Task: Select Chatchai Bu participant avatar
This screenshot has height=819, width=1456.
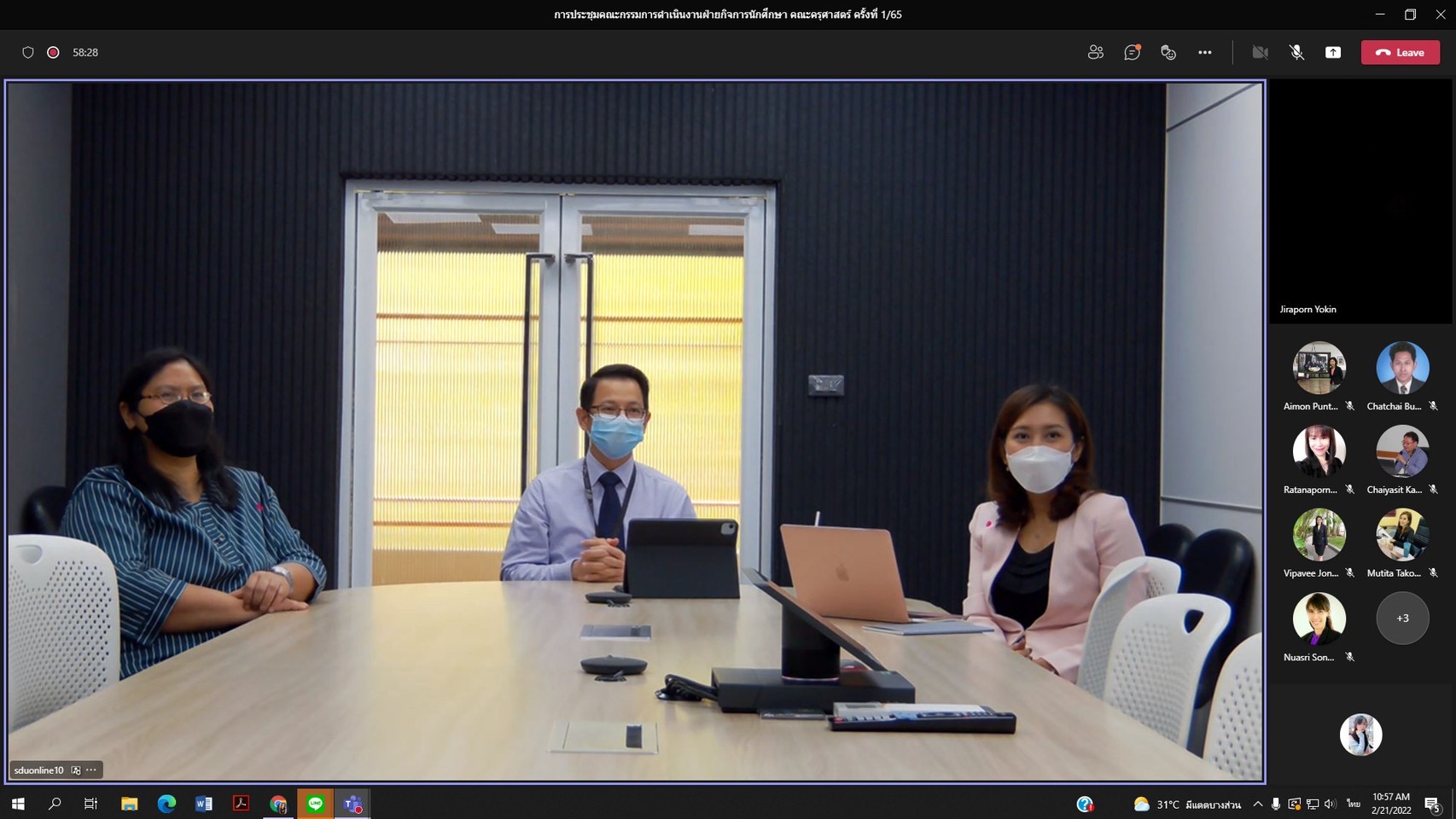Action: tap(1402, 368)
